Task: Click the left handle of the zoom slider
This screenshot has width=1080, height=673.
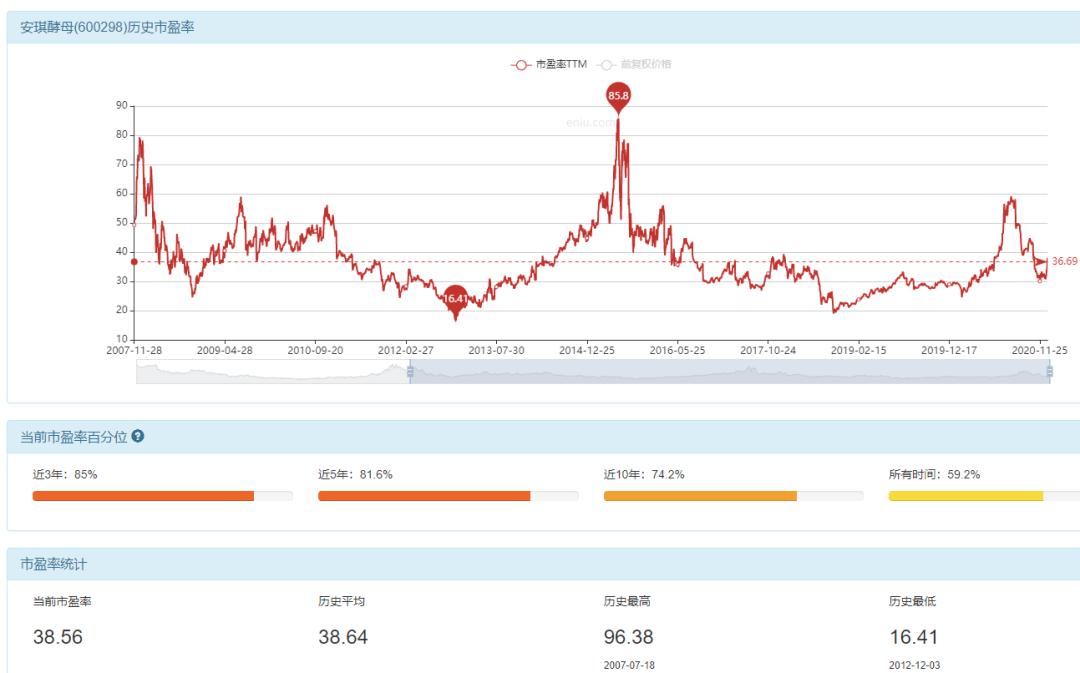Action: [410, 372]
